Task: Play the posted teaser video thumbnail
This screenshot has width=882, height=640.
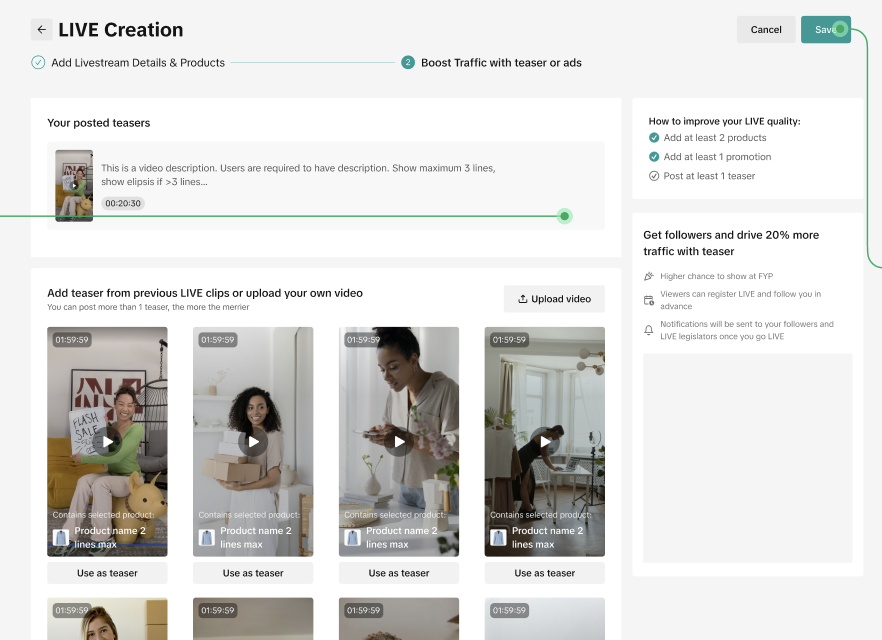Action: click(x=74, y=185)
